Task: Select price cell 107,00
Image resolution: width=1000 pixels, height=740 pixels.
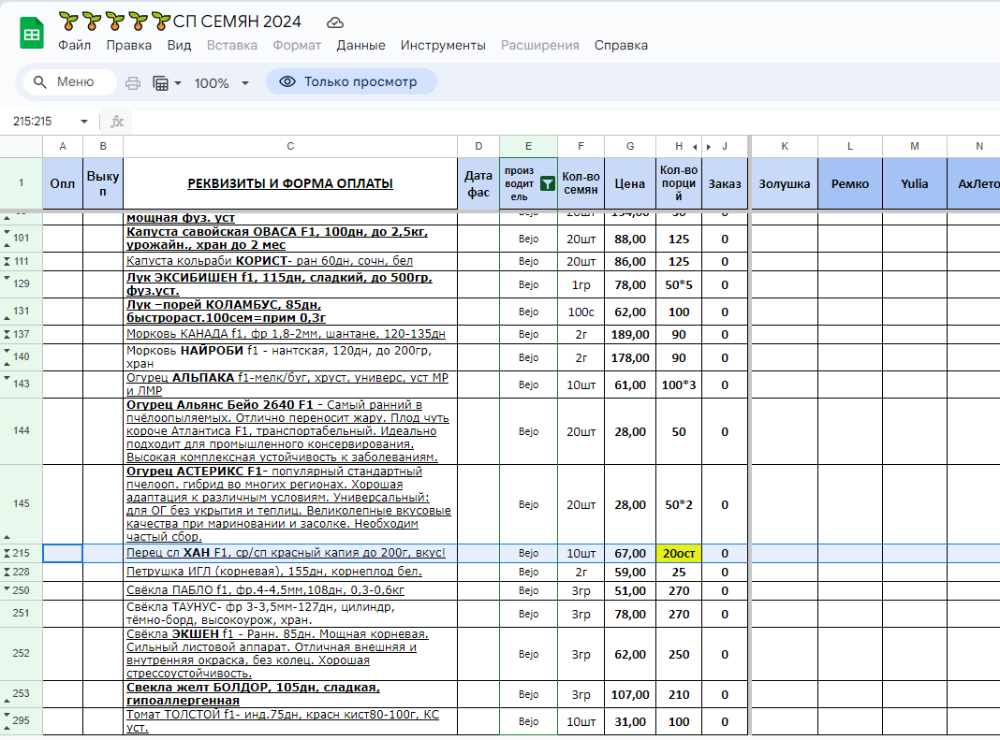Action: click(x=630, y=695)
